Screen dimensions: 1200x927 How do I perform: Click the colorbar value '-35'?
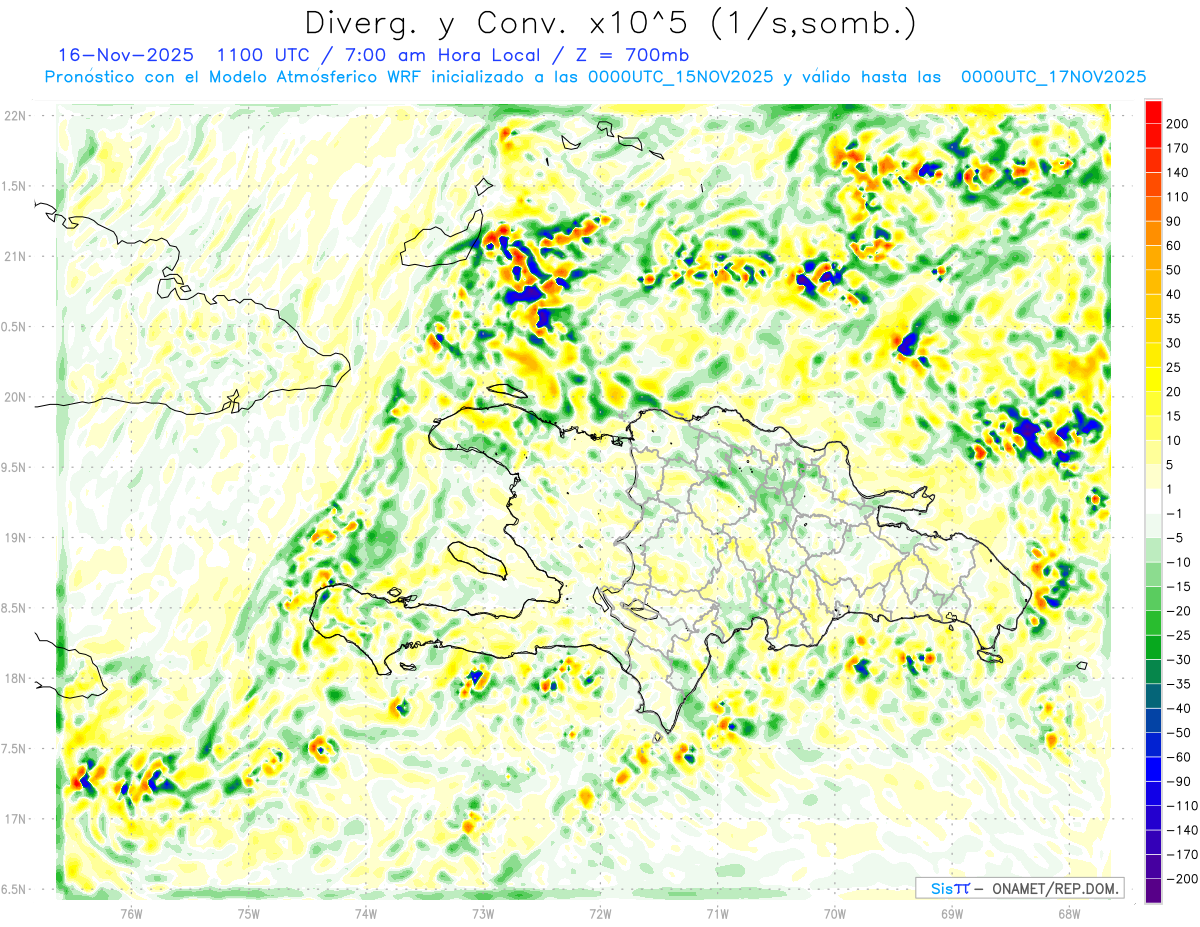(1180, 683)
